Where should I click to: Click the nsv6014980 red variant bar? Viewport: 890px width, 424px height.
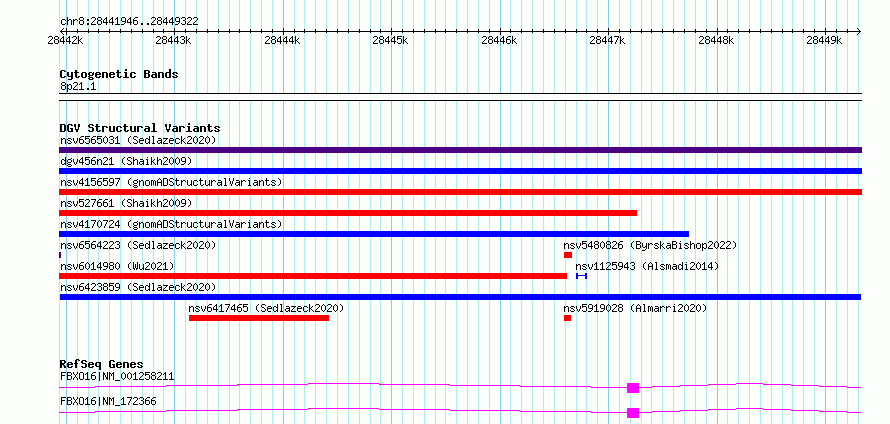[x=313, y=276]
